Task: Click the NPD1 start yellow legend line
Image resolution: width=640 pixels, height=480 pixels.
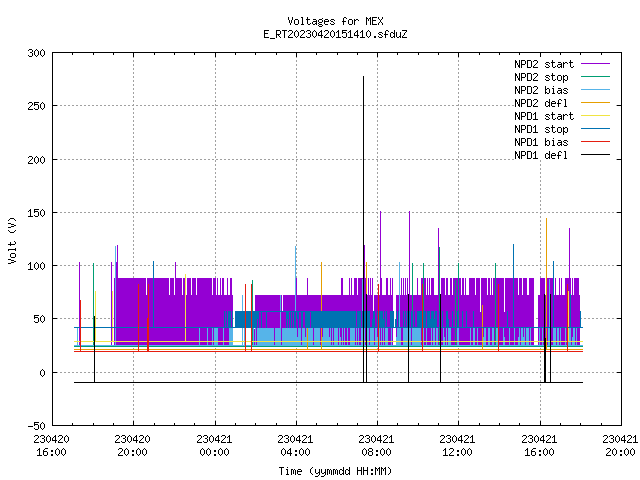Action: point(595,116)
